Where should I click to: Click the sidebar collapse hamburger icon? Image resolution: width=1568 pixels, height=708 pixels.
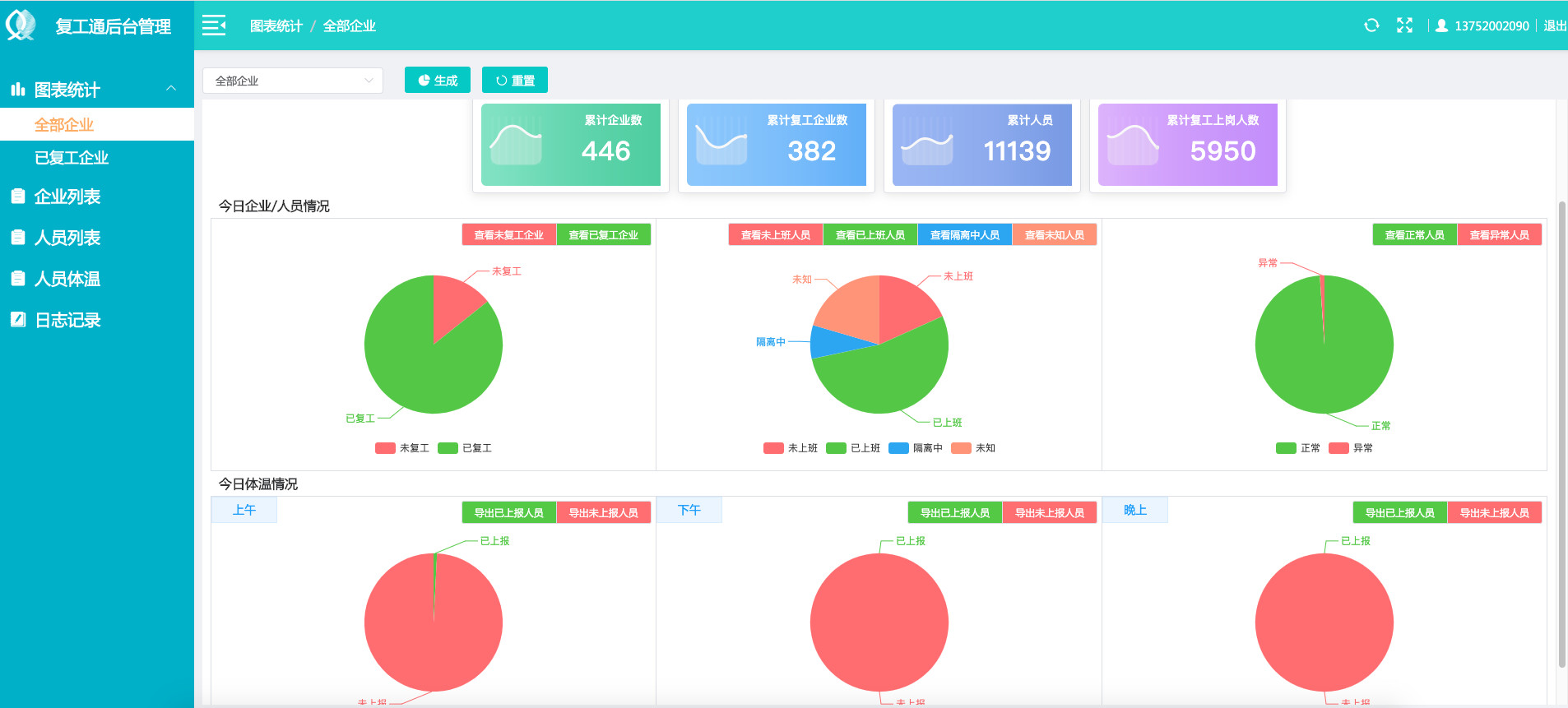[x=214, y=25]
